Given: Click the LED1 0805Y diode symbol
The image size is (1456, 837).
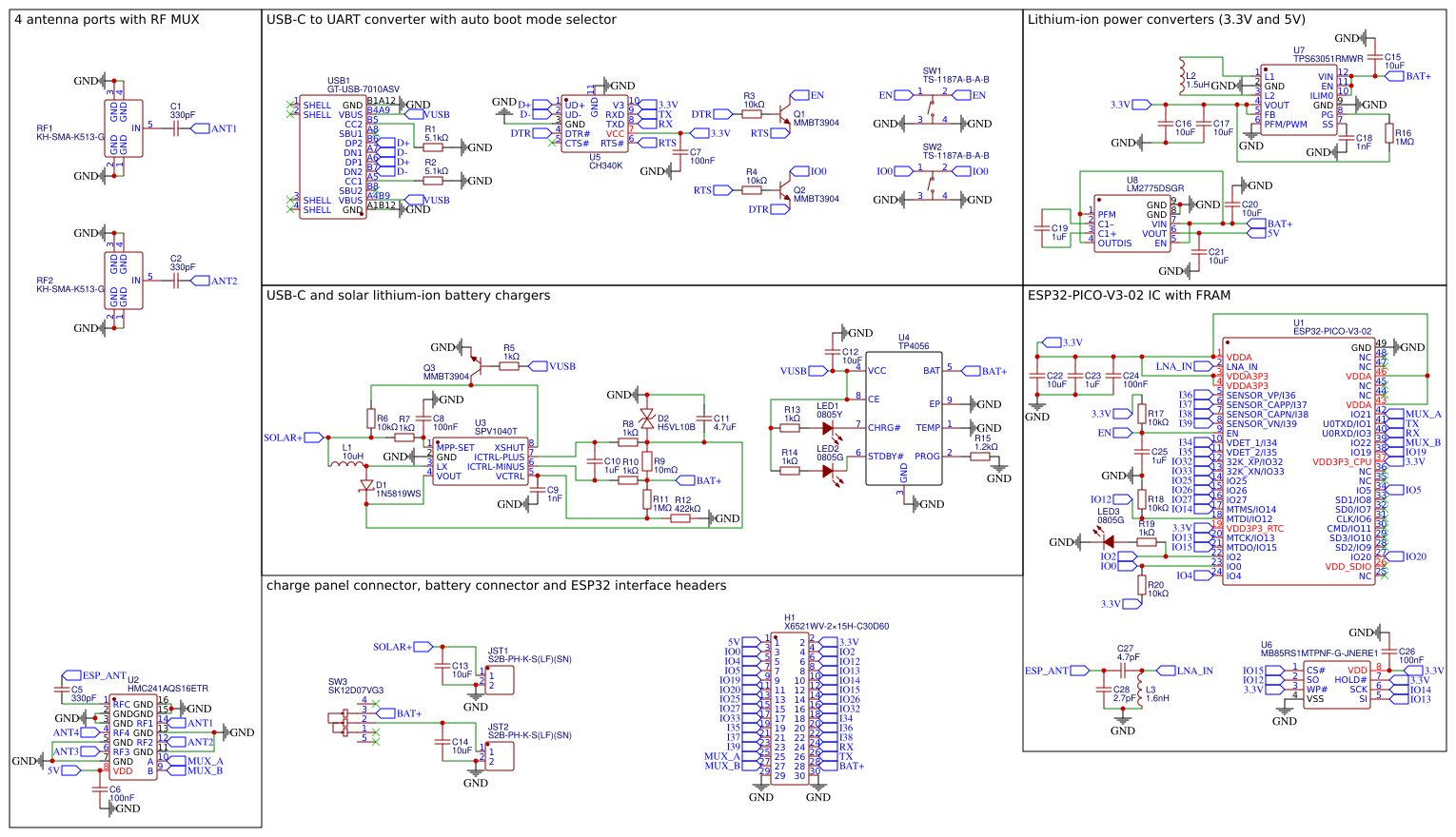Looking at the screenshot, I should (x=828, y=428).
